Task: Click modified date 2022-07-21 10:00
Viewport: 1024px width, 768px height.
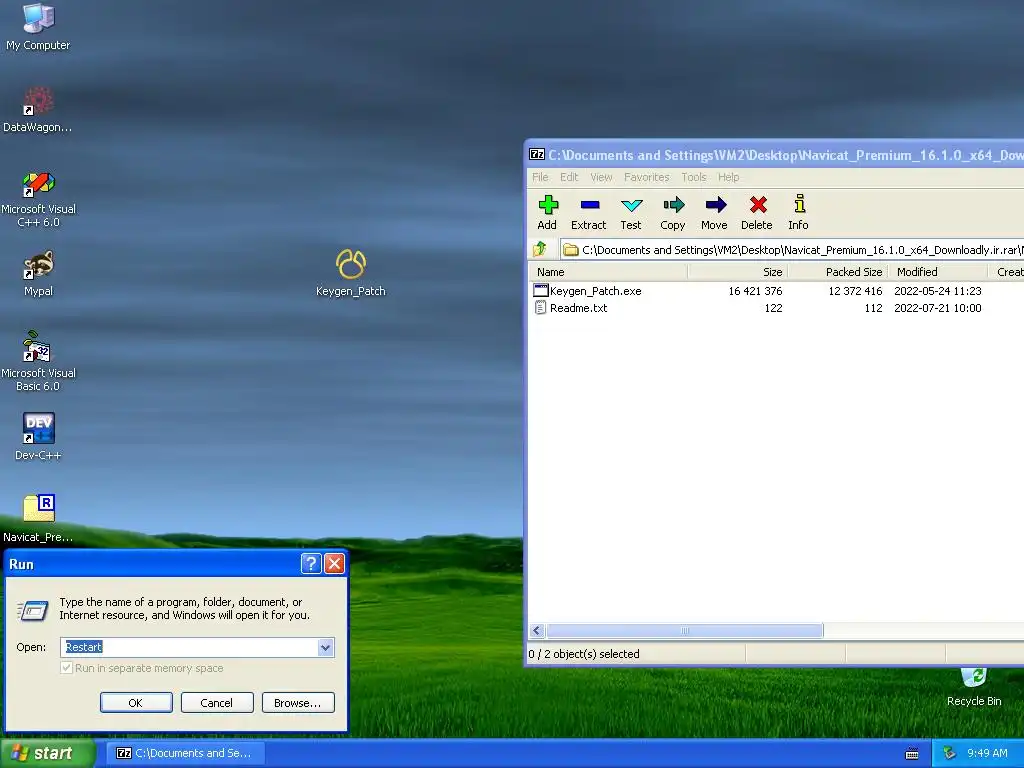Action: [938, 308]
